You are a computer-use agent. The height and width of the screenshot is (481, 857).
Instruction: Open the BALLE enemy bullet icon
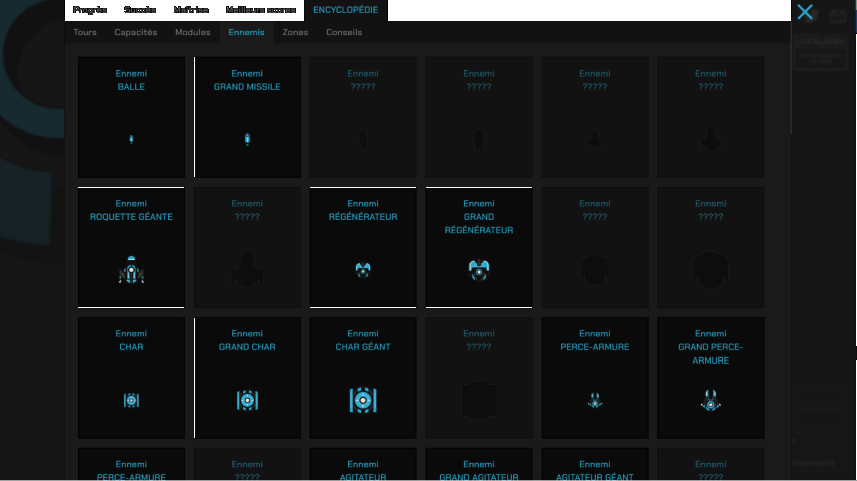(131, 139)
